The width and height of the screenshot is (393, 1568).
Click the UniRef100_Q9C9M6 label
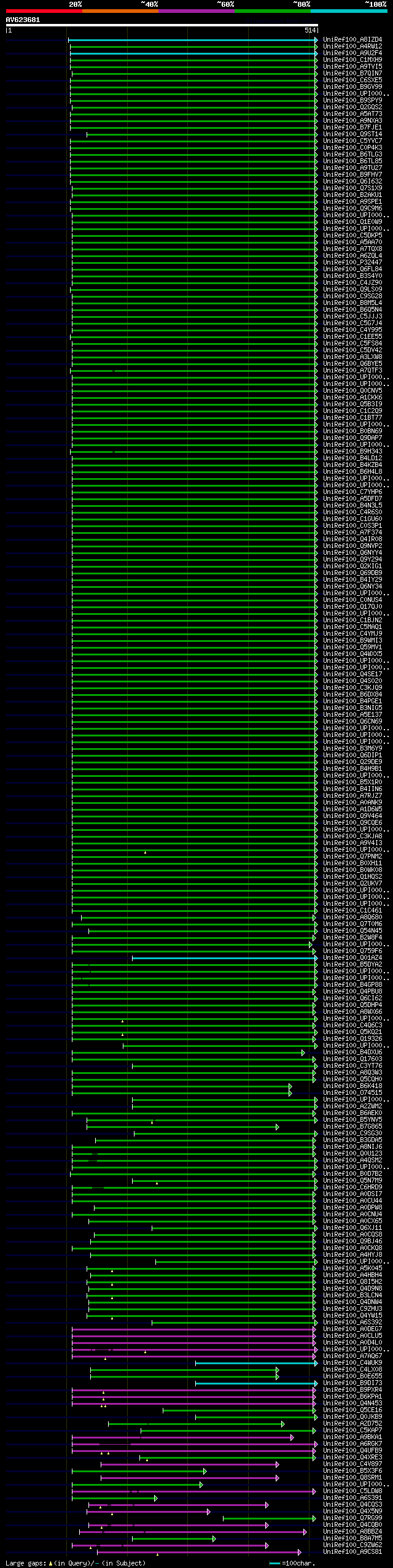tap(352, 209)
